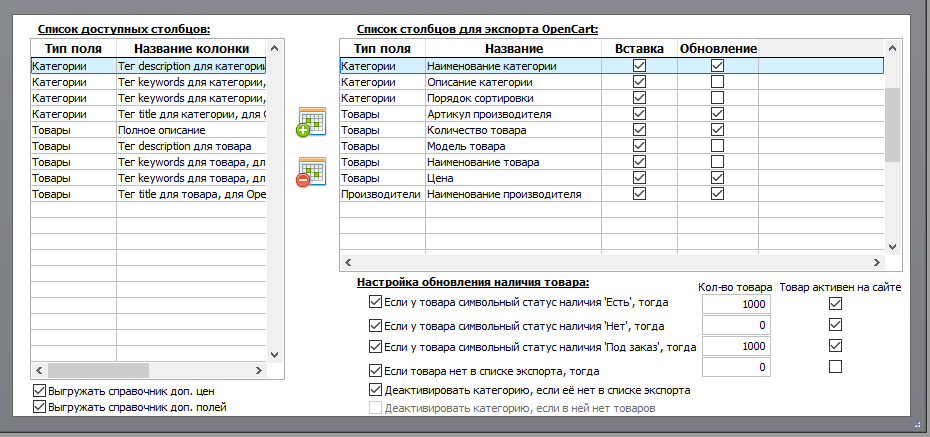Toggle Вставка checkbox for Наименование категории

639,66
